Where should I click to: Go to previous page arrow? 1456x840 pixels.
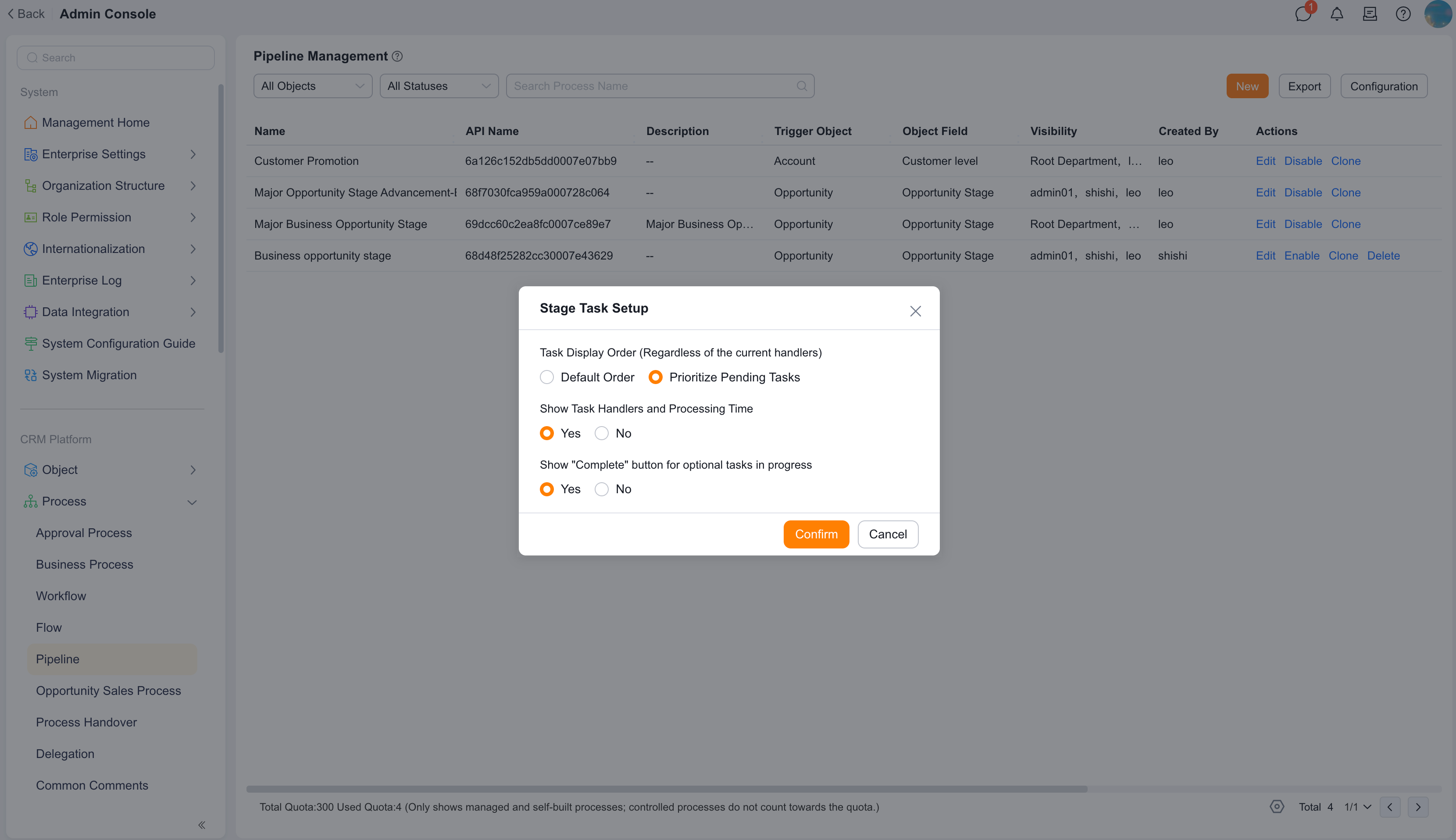[x=1390, y=807]
